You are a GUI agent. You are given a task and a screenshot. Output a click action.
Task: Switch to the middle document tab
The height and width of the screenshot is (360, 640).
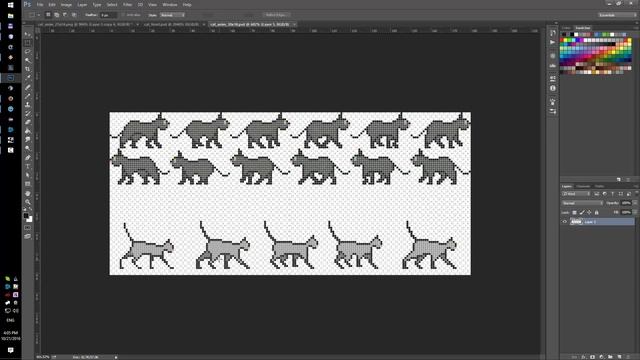172,24
